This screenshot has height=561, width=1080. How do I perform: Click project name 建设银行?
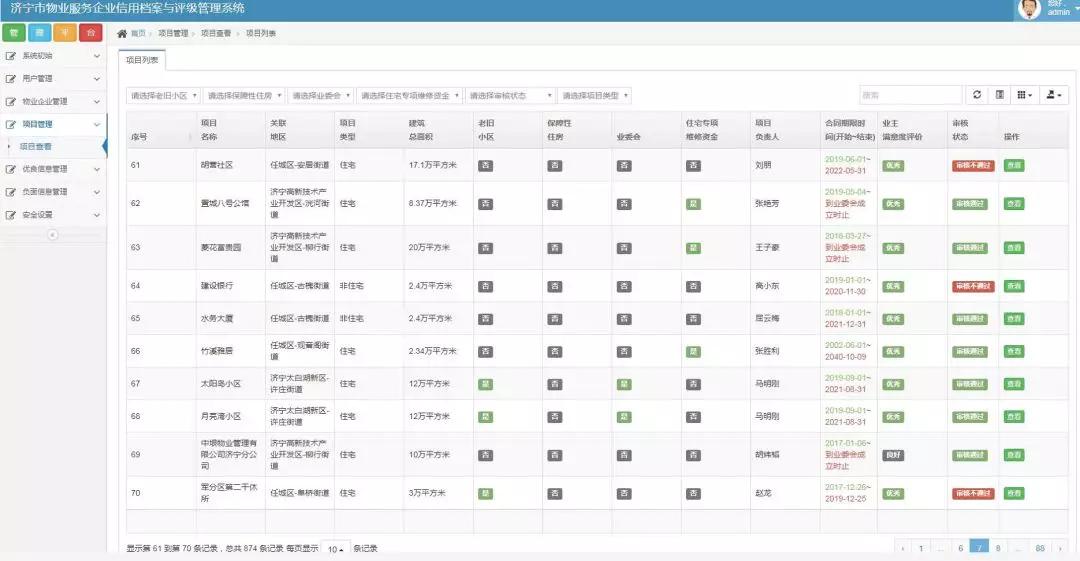[x=217, y=286]
